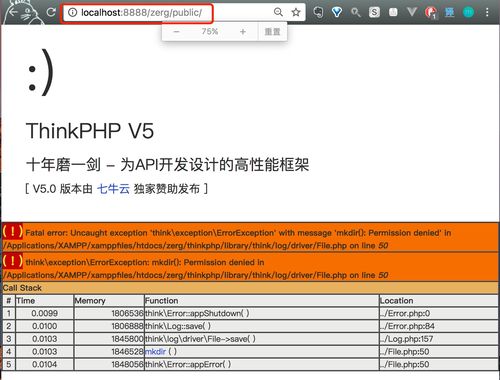
Task: Click the ThinkPHP V5 heading
Action: click(x=90, y=131)
